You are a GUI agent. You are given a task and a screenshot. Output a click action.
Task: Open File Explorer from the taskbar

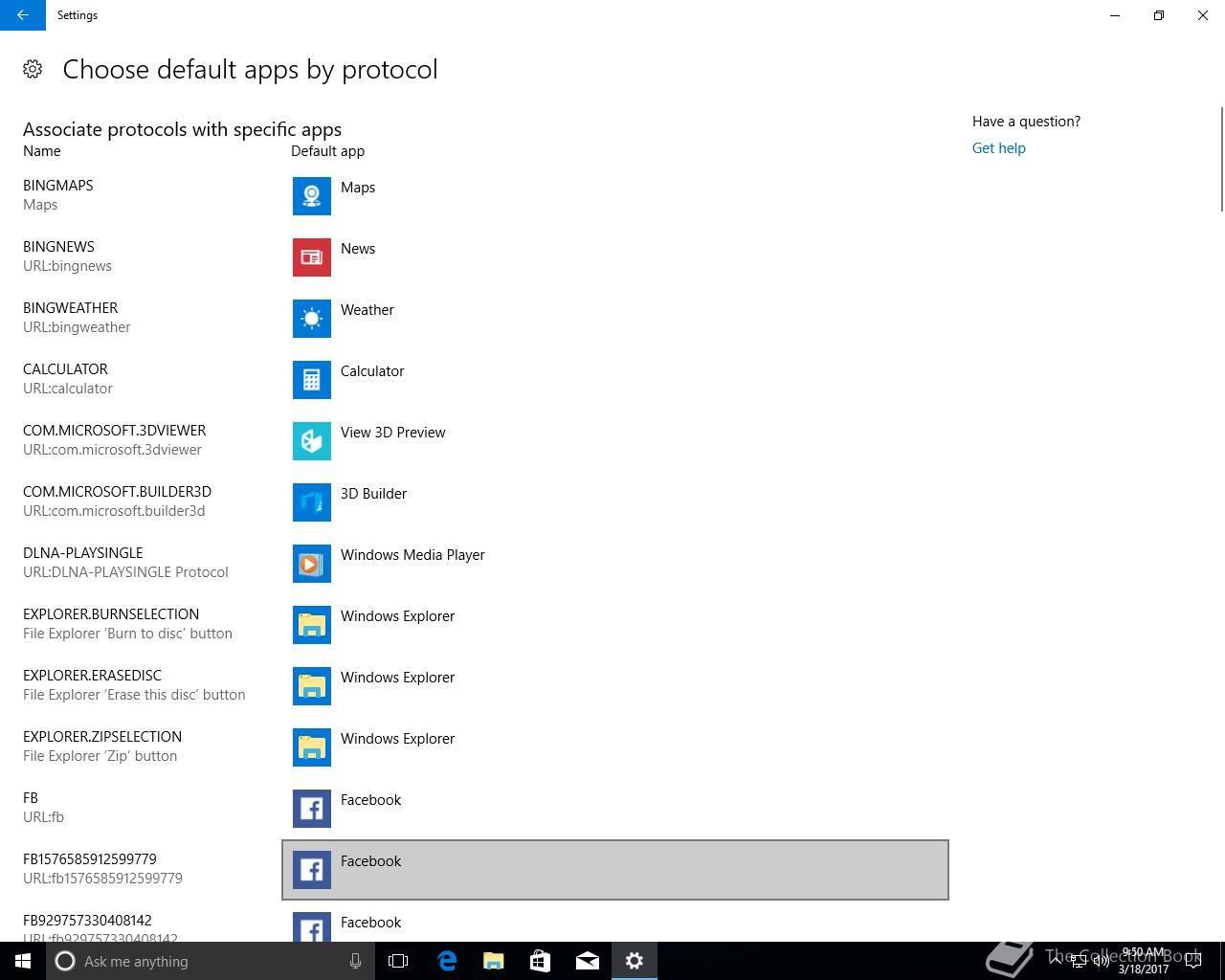click(x=493, y=961)
